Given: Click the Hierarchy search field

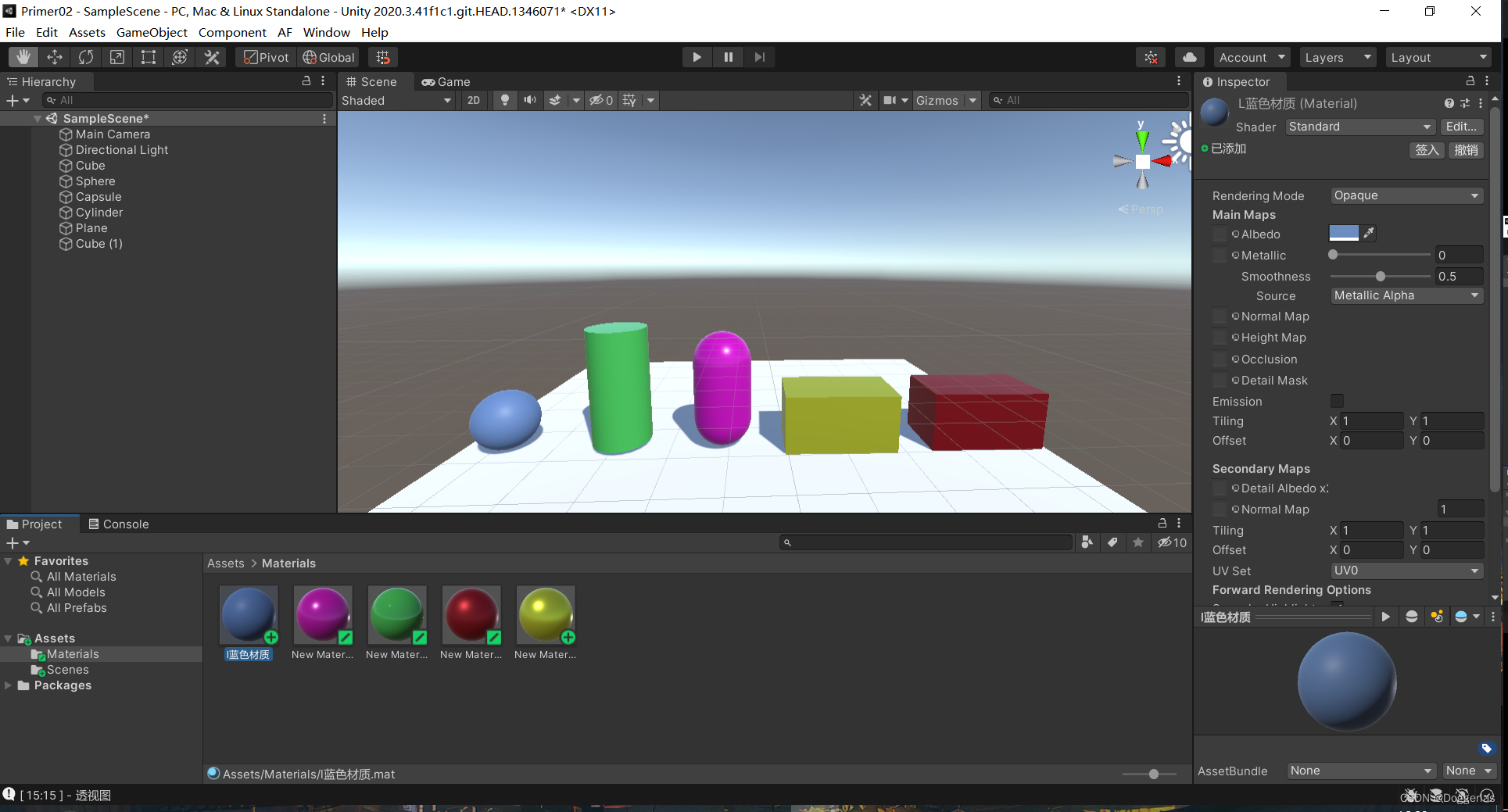Looking at the screenshot, I should coord(188,100).
